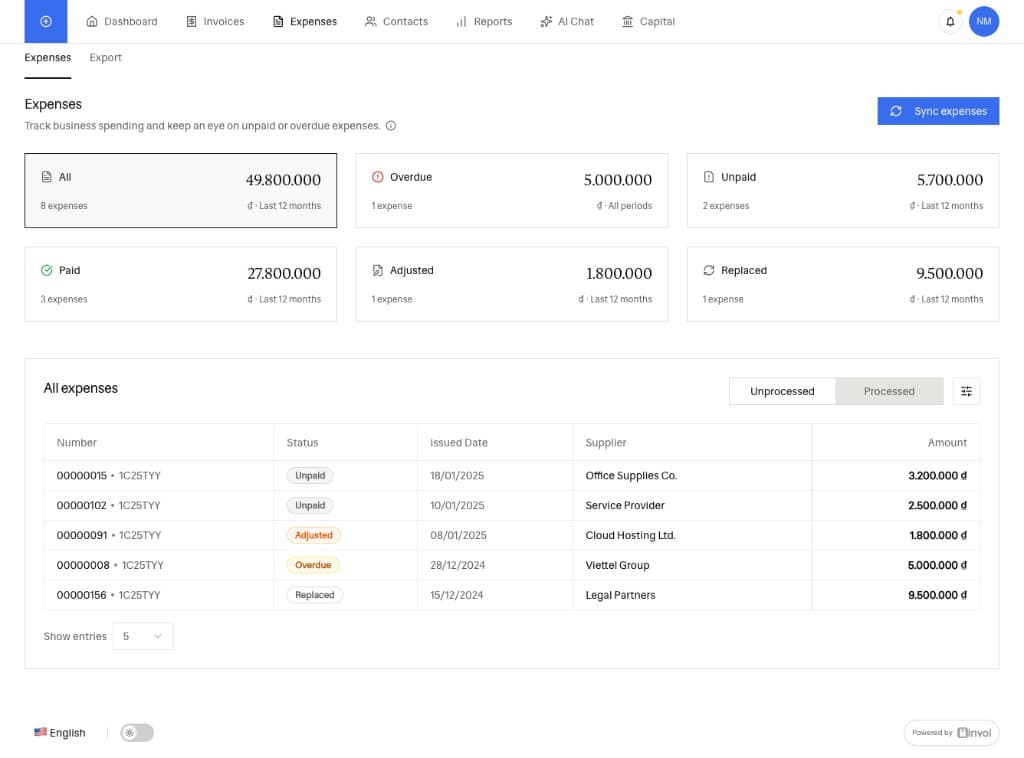1024x758 pixels.
Task: Open the table filter settings icon
Action: pyautogui.click(x=966, y=391)
